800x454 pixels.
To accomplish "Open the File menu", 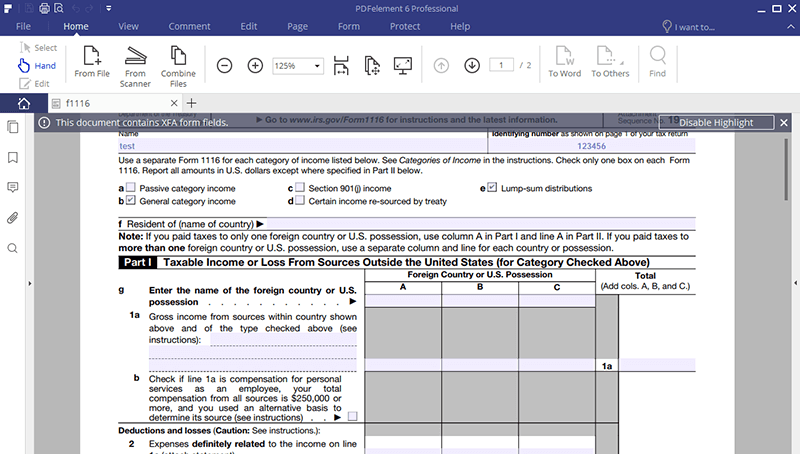I will 23,26.
